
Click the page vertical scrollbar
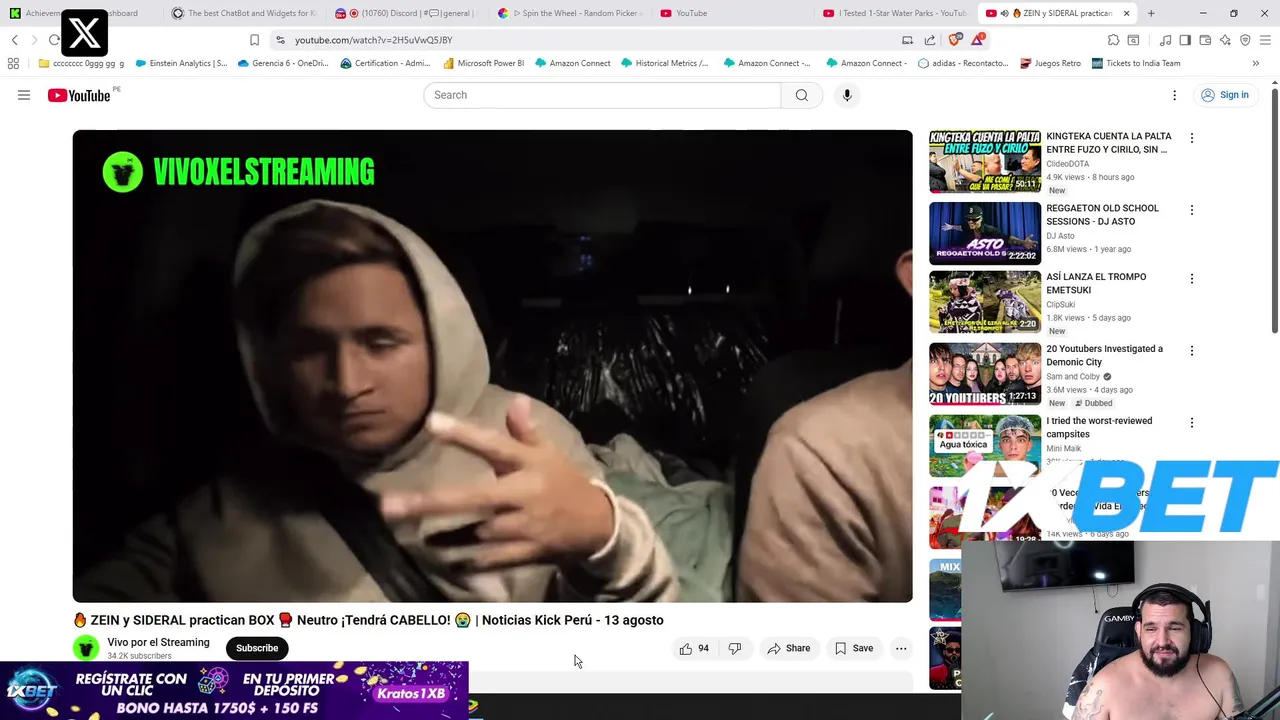click(1274, 210)
